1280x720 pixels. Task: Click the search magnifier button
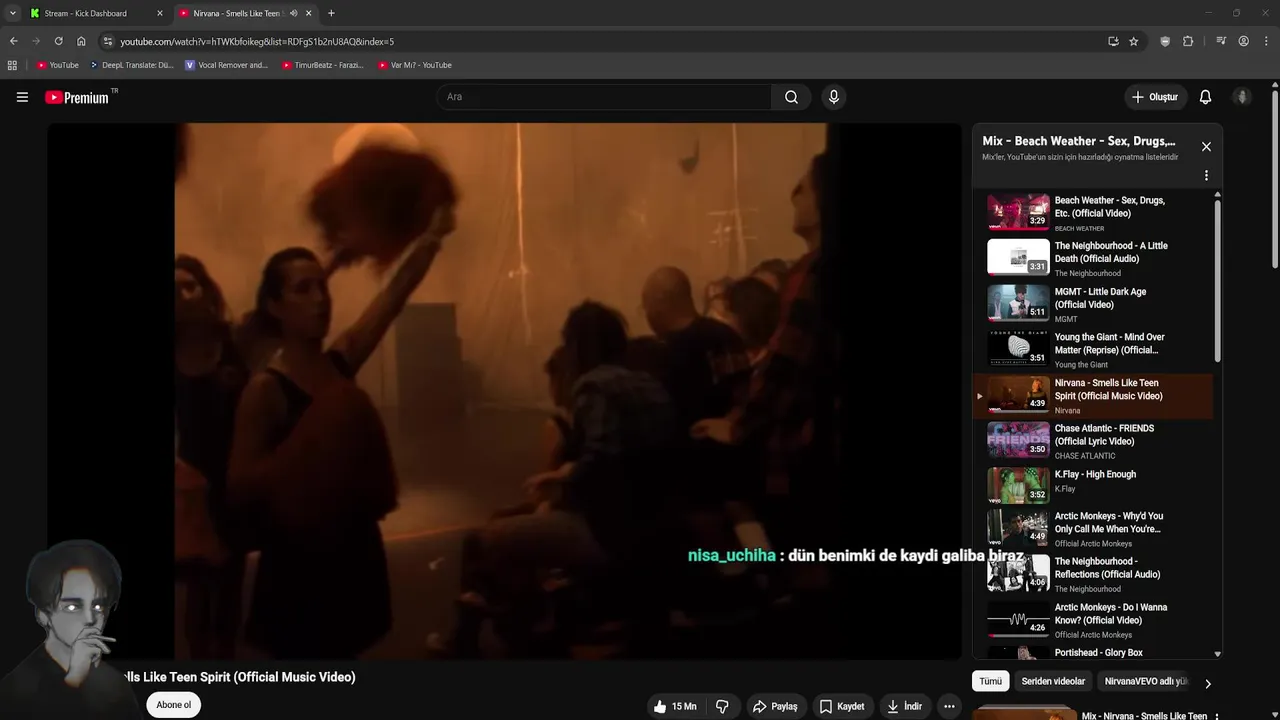click(x=791, y=97)
